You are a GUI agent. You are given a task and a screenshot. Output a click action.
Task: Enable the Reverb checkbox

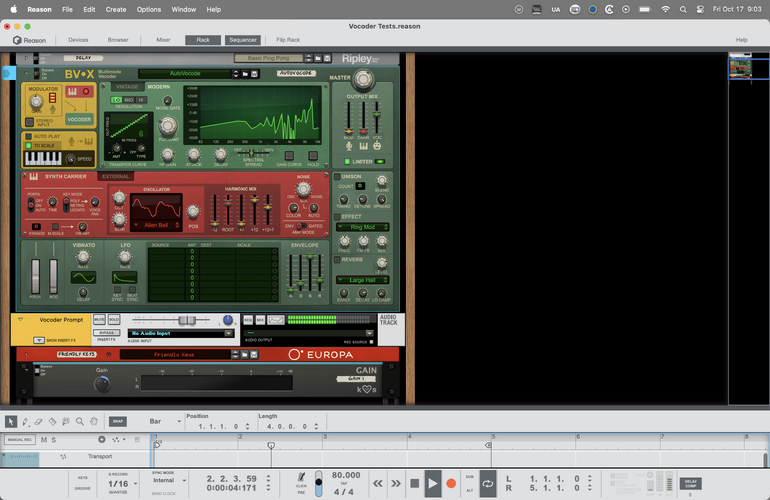pos(337,259)
